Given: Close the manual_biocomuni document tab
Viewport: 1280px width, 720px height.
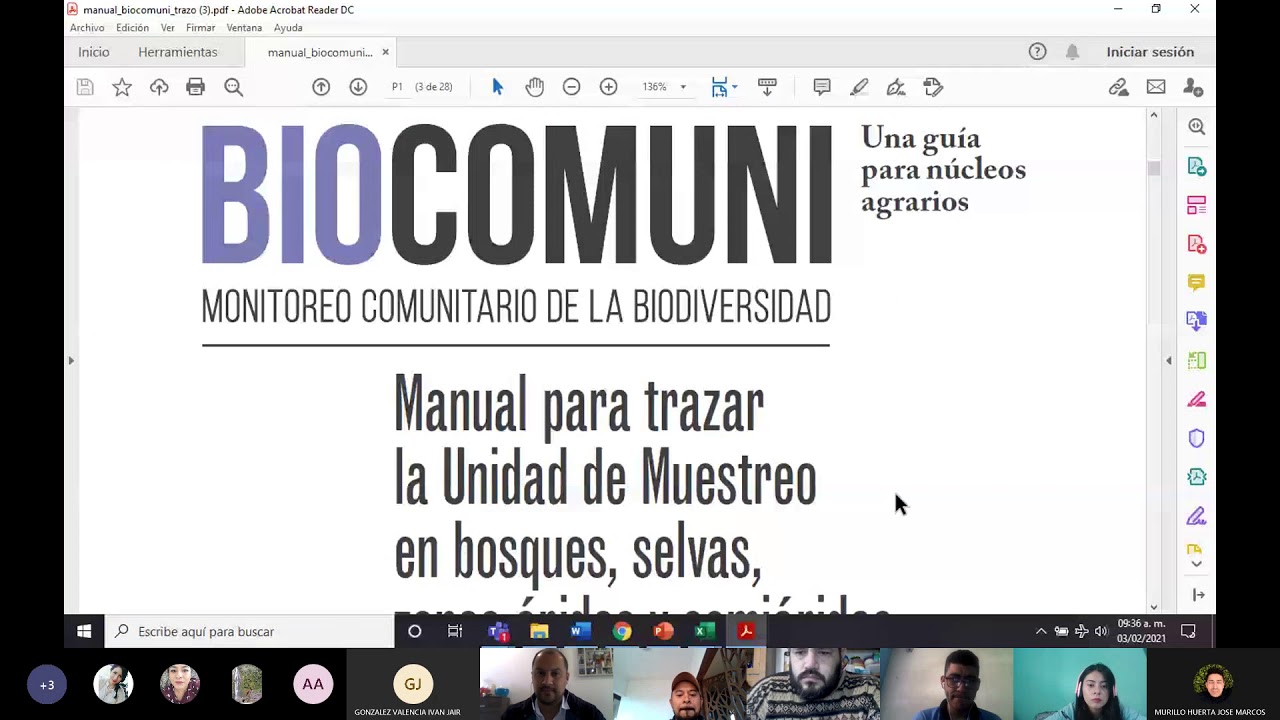Looking at the screenshot, I should click(385, 52).
